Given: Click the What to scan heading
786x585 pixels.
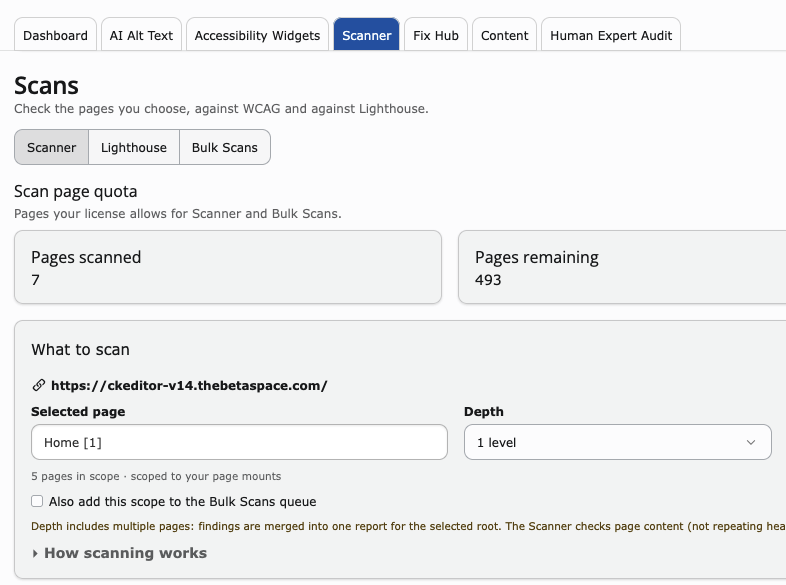Looking at the screenshot, I should point(80,349).
